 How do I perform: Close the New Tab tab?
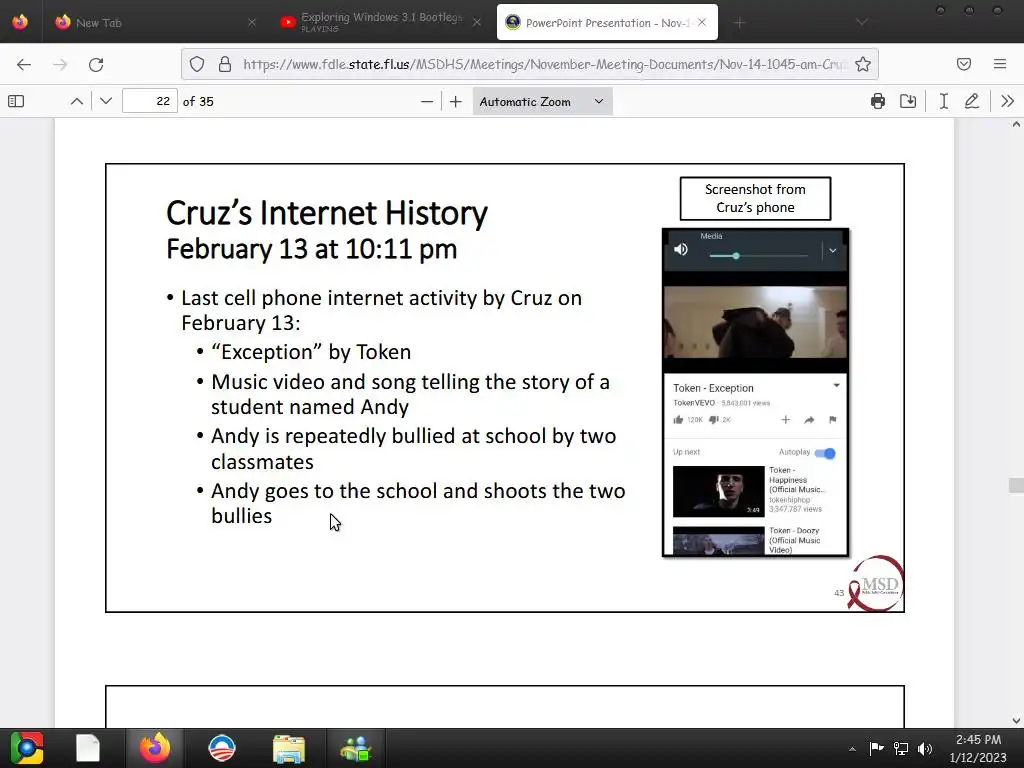click(x=252, y=23)
